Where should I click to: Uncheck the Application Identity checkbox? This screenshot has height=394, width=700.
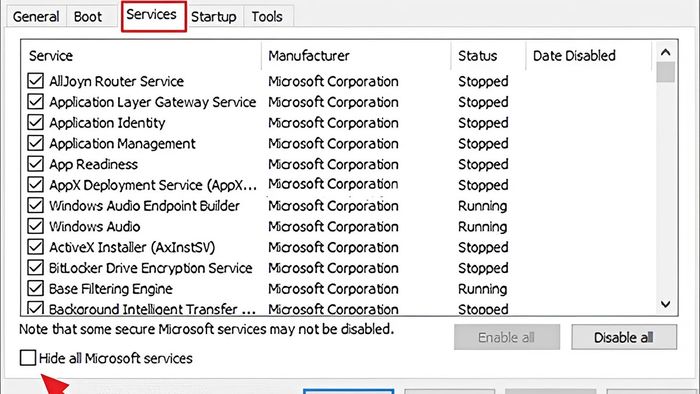[35, 122]
